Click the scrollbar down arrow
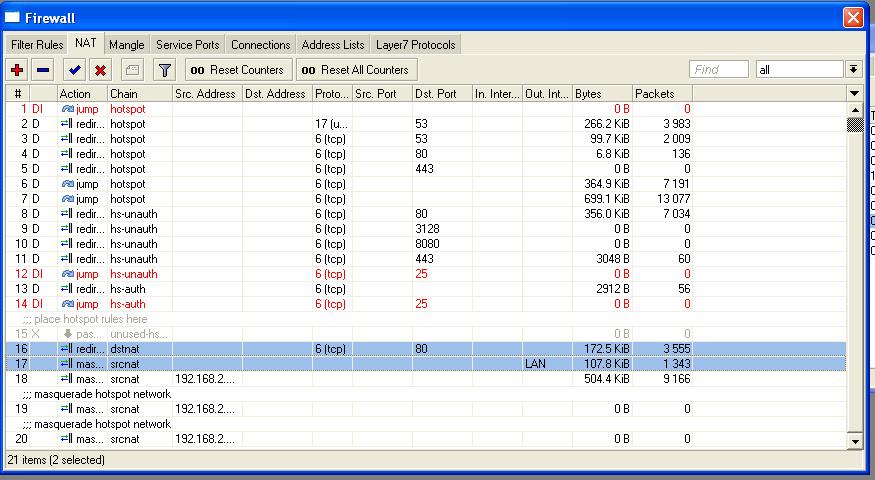The height and width of the screenshot is (480, 875). click(854, 441)
